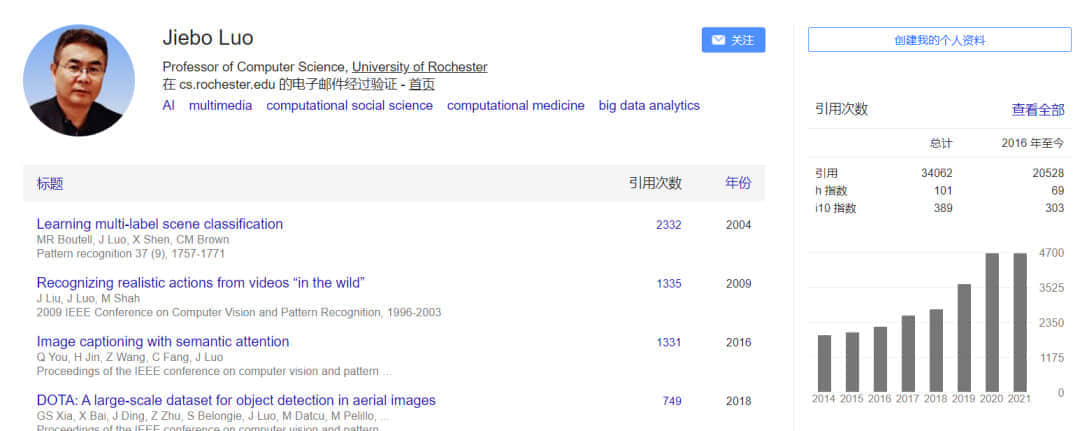Click the year 2009 of the second paper

pos(738,284)
